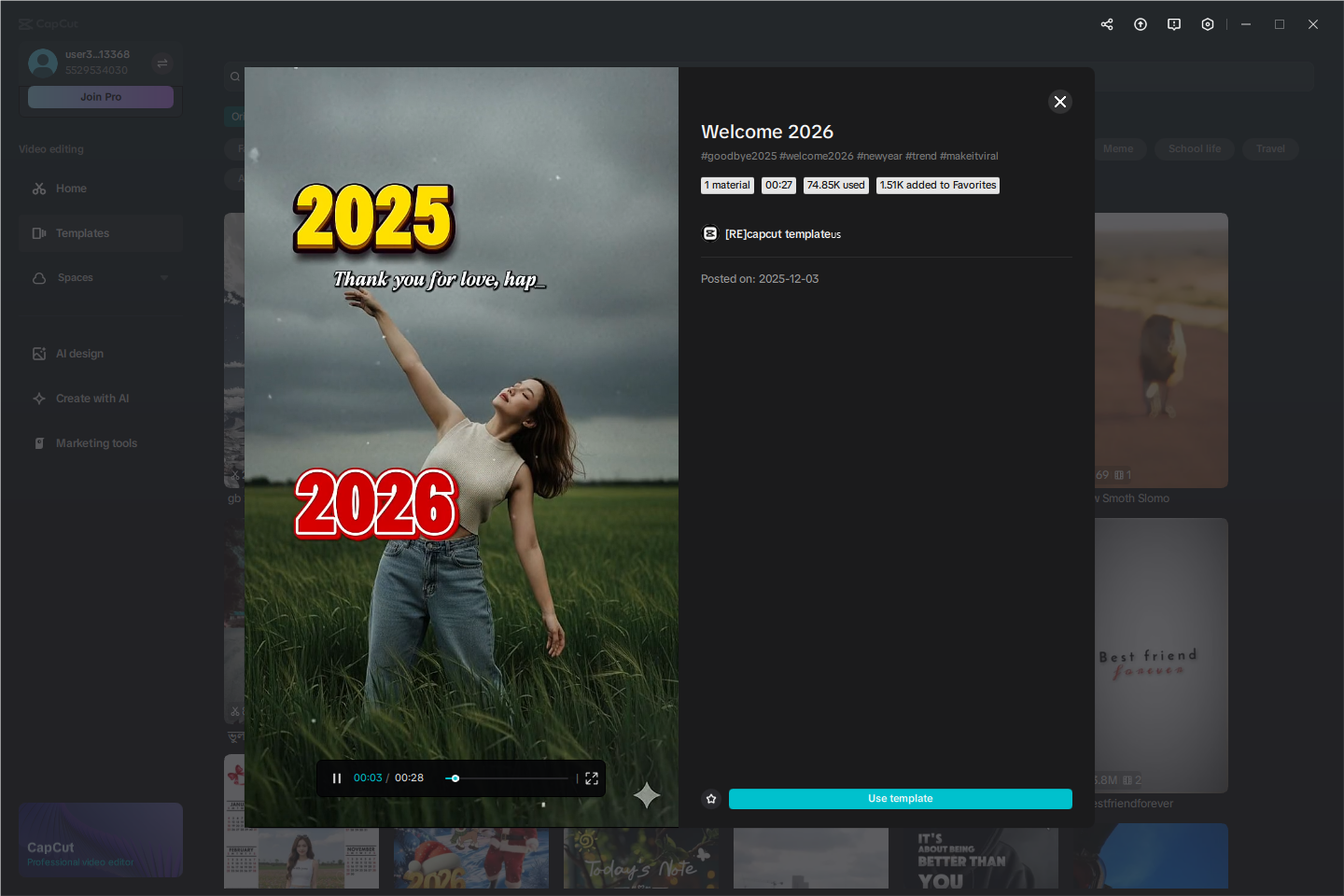Viewport: 1344px width, 896px height.
Task: Open the Santa 2026 template thumbnail
Action: pyautogui.click(x=471, y=858)
